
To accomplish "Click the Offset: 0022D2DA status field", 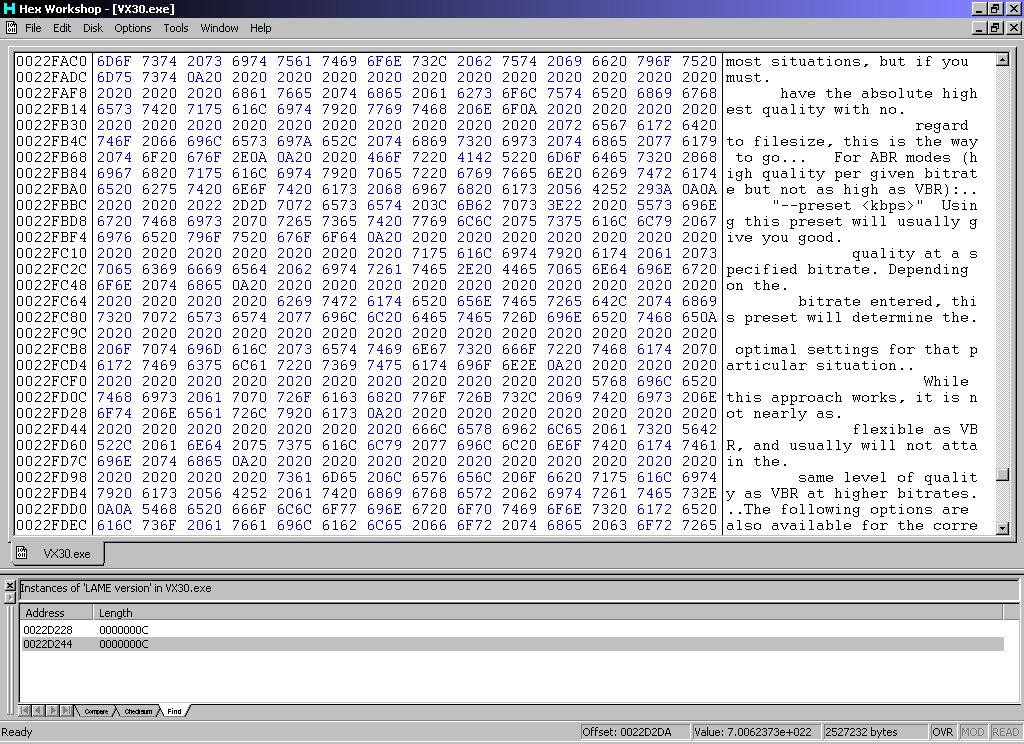I will click(634, 732).
